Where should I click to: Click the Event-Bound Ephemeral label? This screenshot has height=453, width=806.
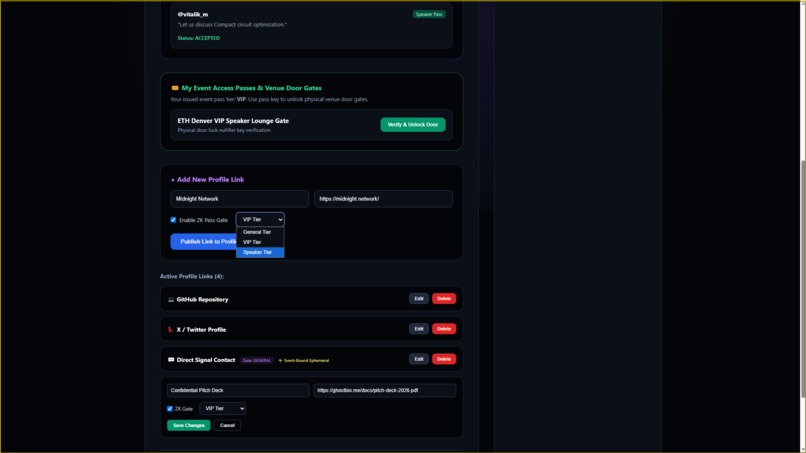pos(304,360)
